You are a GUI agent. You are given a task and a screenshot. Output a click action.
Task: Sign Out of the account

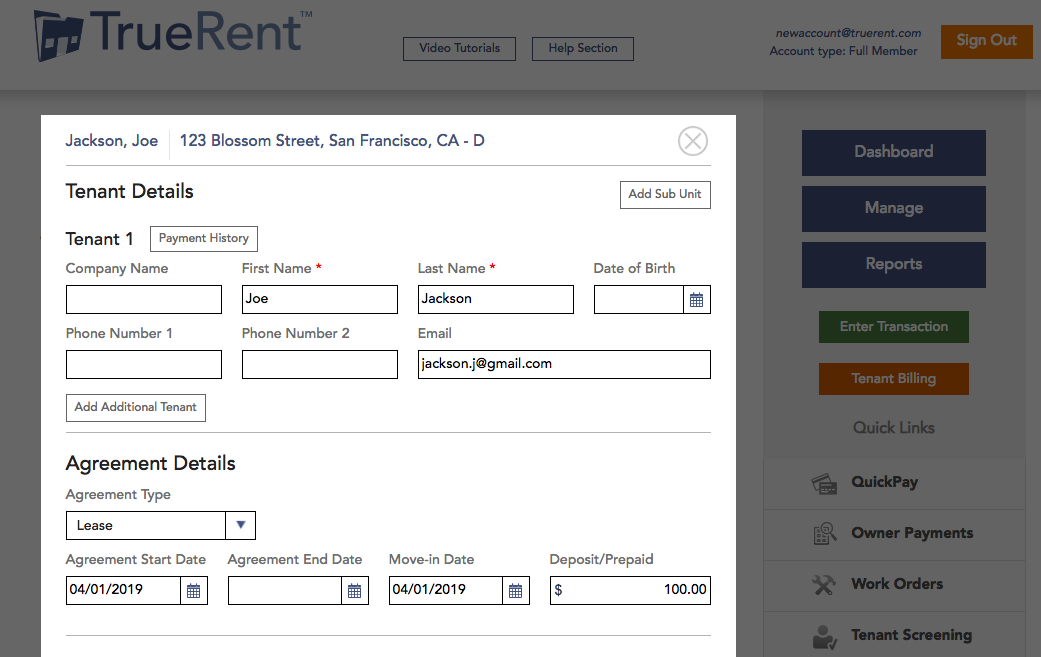[x=986, y=41]
